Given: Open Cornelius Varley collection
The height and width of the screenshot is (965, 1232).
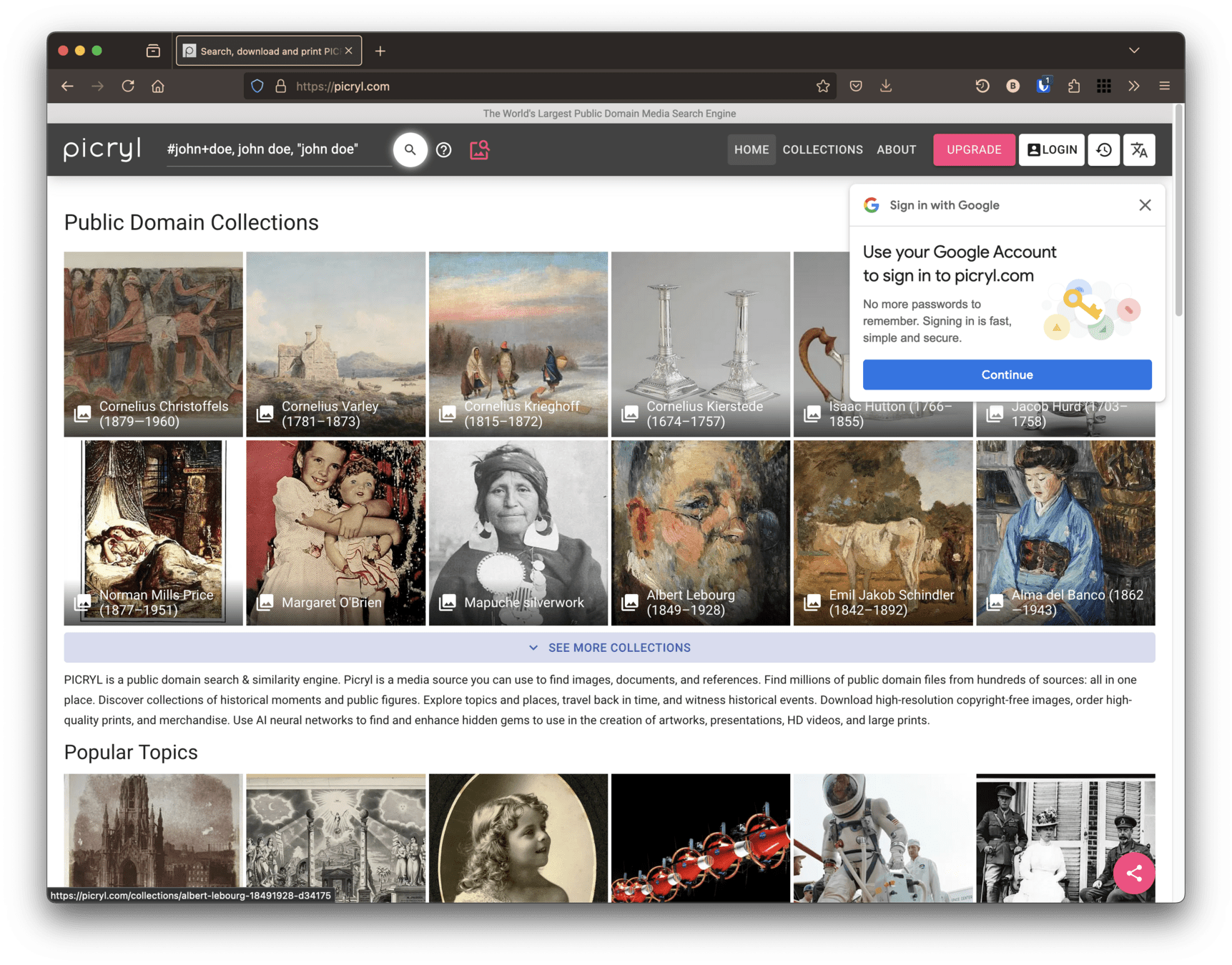Looking at the screenshot, I should (336, 344).
